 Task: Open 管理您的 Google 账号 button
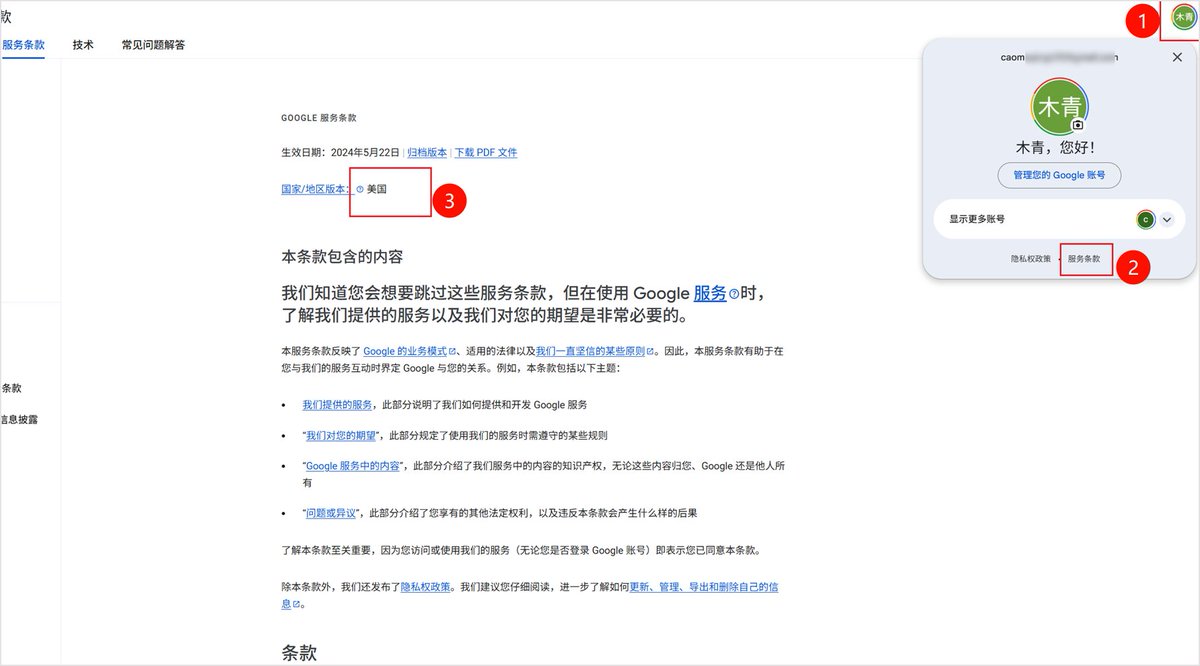tap(1059, 175)
